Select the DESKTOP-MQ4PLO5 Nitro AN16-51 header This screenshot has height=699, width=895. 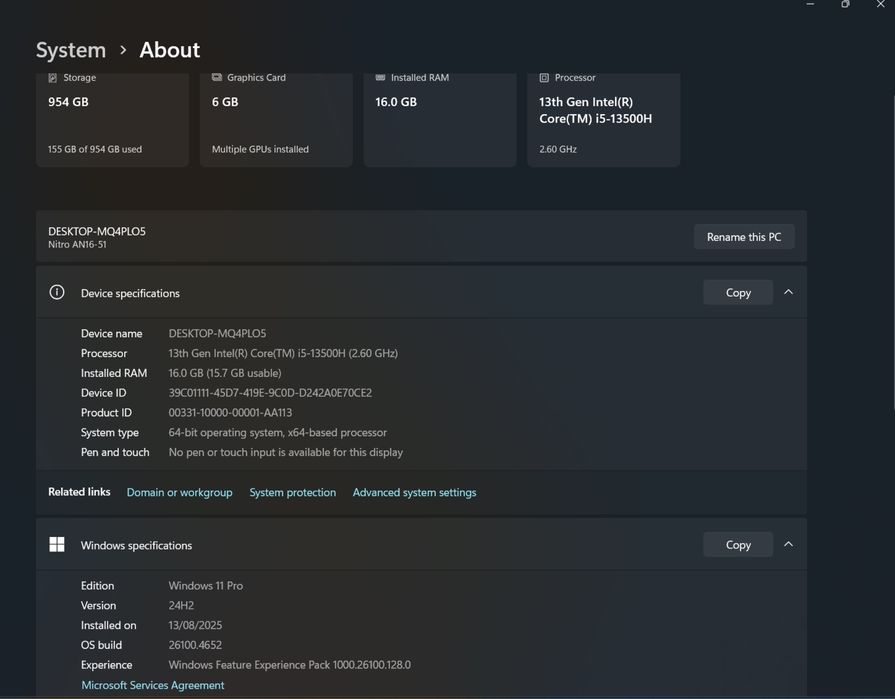click(421, 237)
